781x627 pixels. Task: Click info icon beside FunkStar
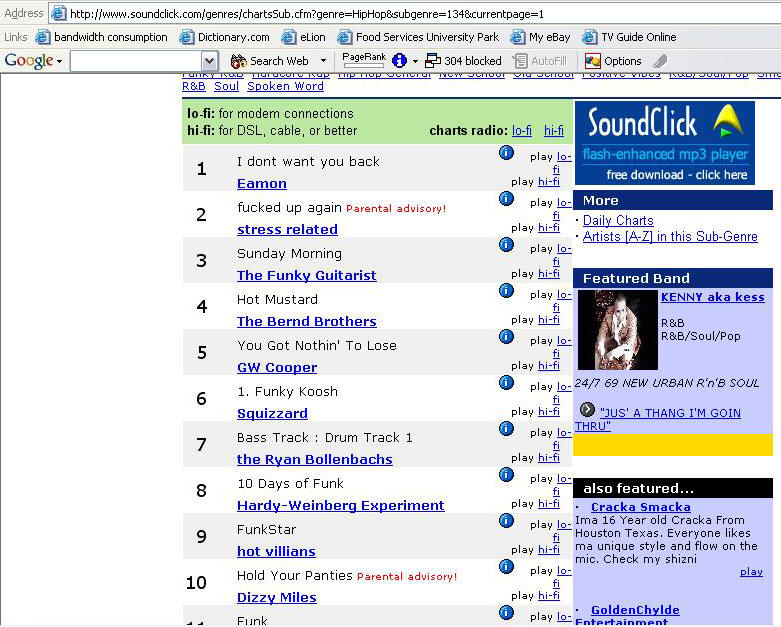tap(506, 520)
